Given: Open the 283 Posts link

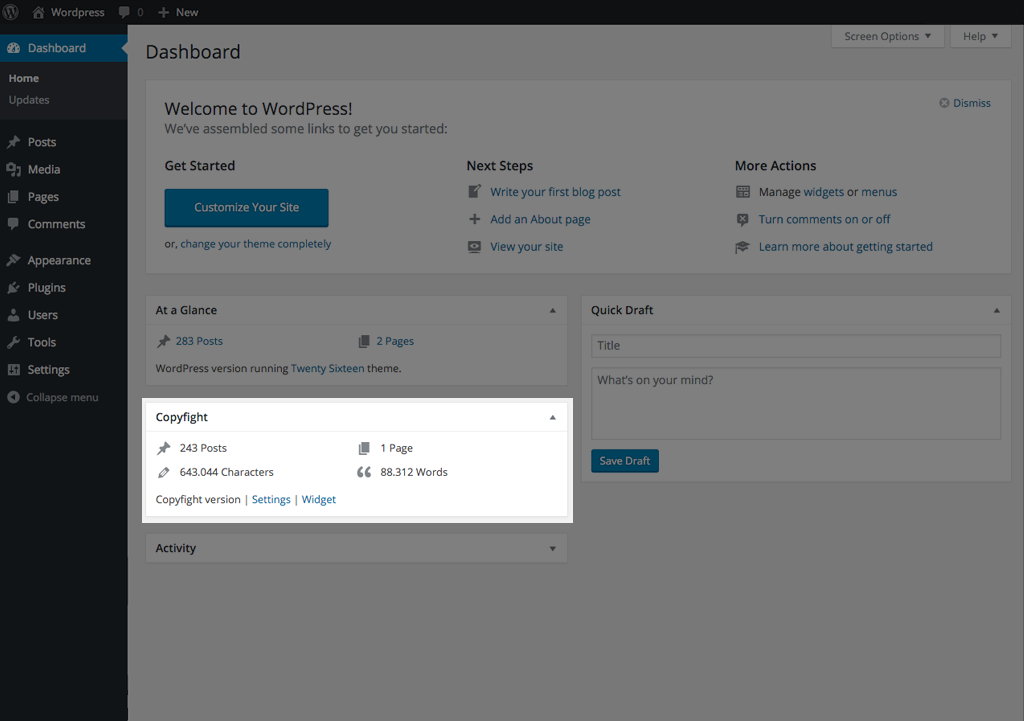Looking at the screenshot, I should 199,341.
